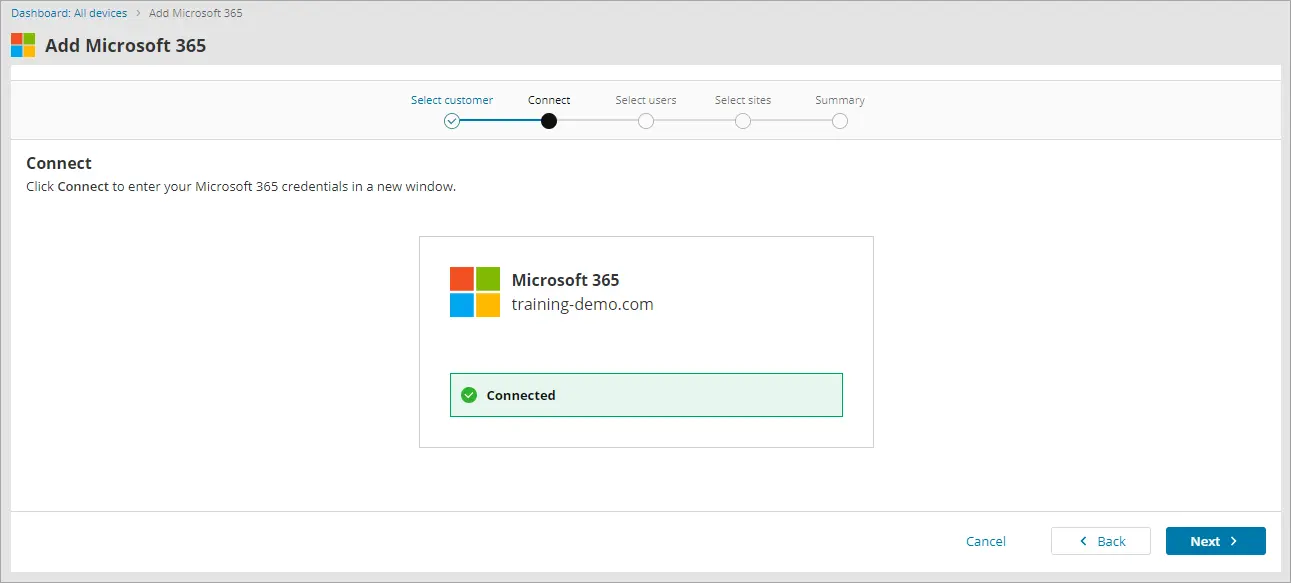Click the large Microsoft 365 logo in card

[x=475, y=292]
